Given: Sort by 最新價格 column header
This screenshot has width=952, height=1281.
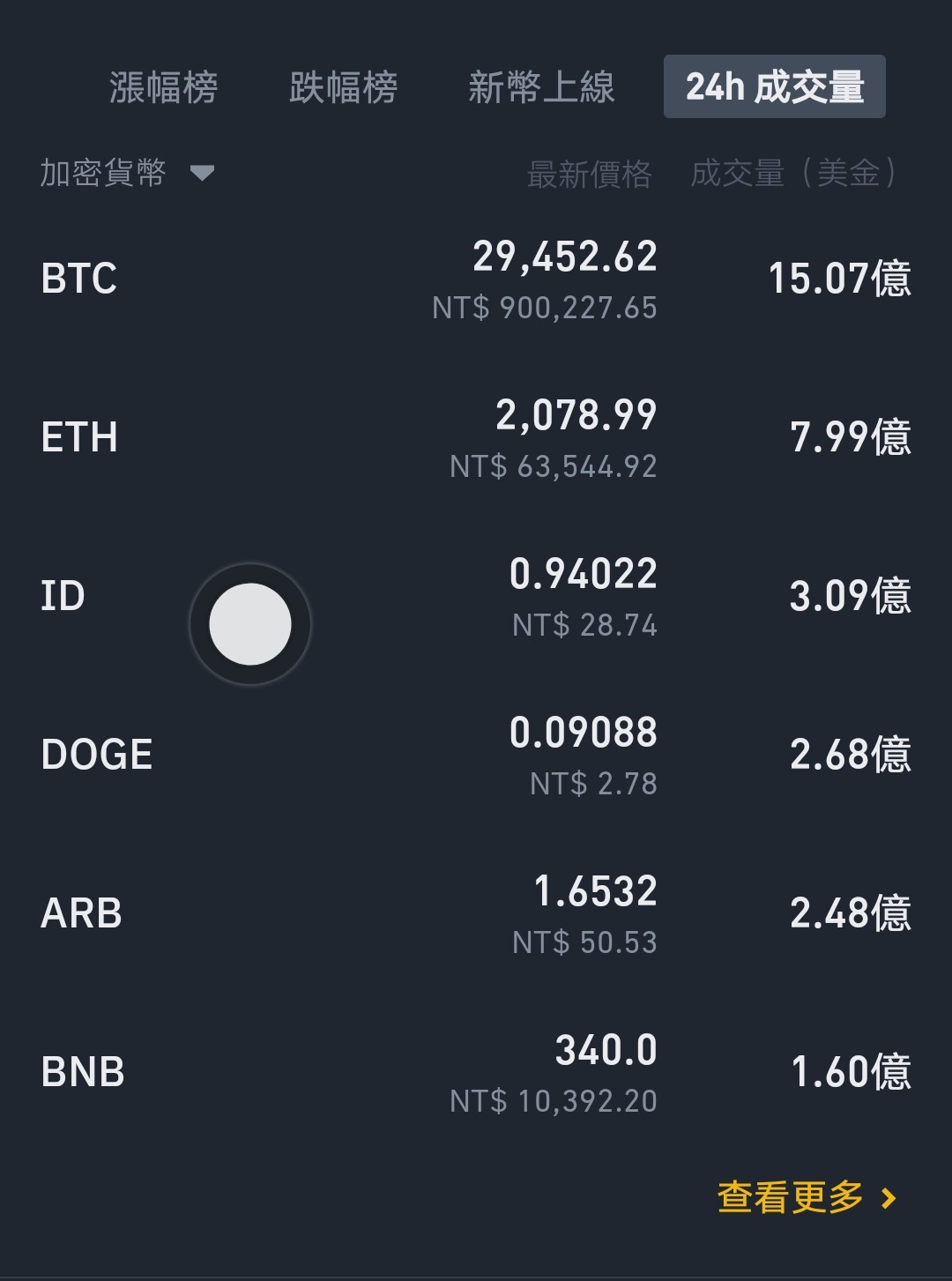Looking at the screenshot, I should [x=589, y=174].
